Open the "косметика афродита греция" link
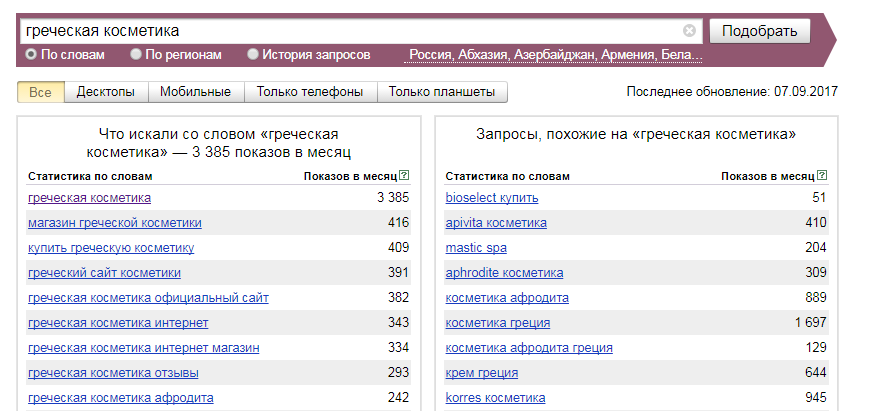This screenshot has height=411, width=874. [529, 348]
